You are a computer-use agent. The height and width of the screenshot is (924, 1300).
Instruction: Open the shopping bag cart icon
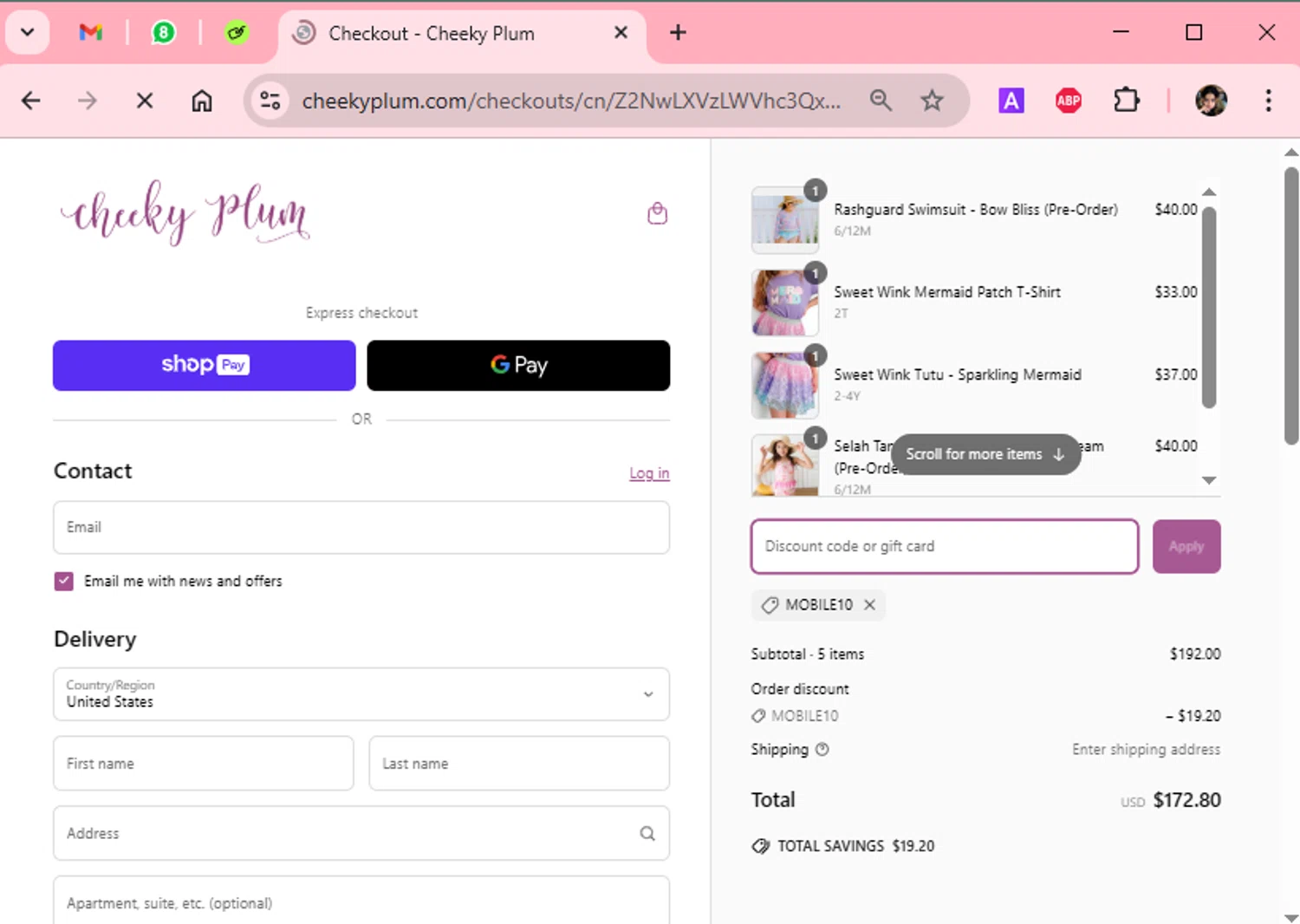pos(658,213)
